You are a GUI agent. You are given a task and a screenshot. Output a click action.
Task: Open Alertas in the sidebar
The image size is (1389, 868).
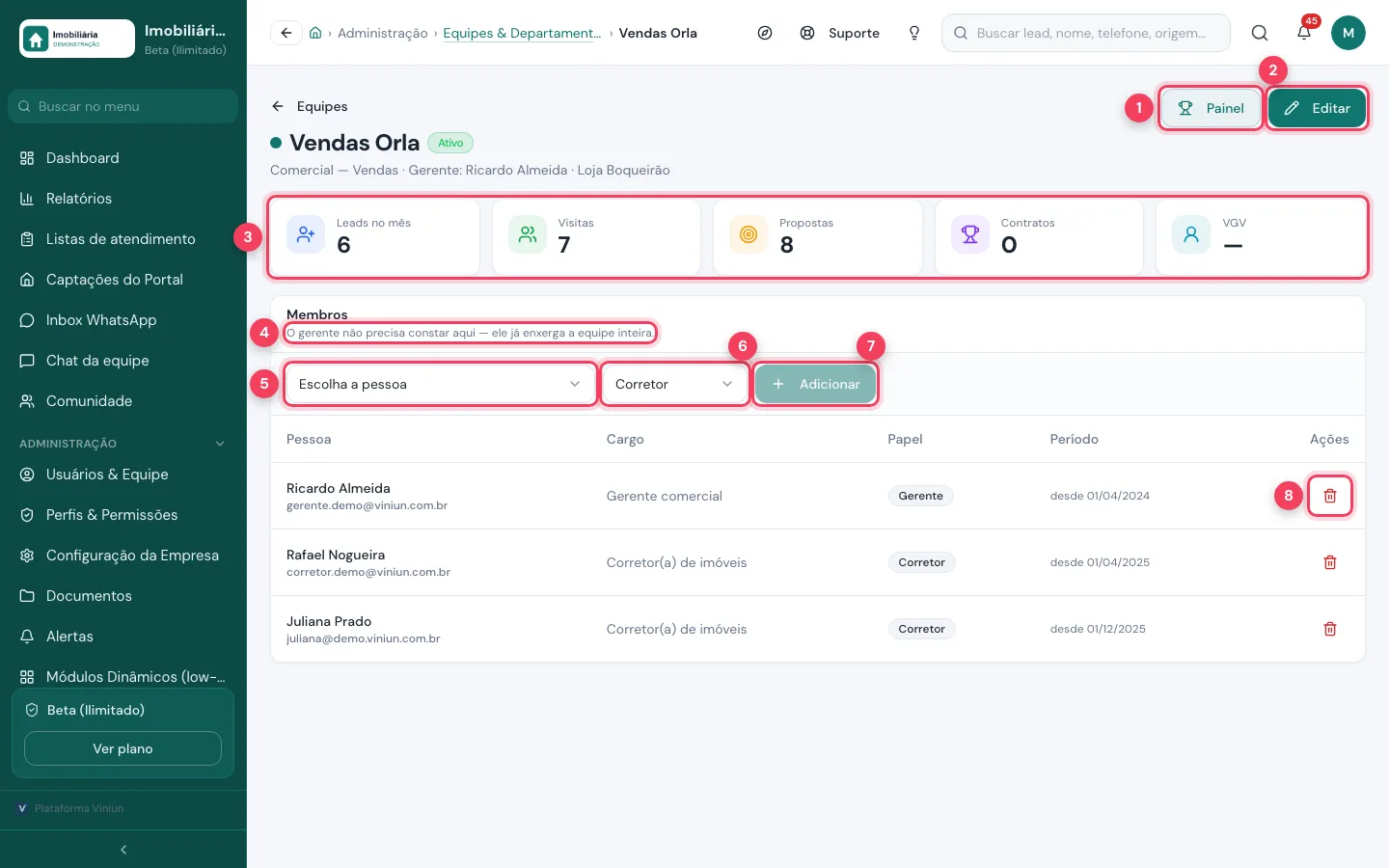pyautogui.click(x=123, y=637)
